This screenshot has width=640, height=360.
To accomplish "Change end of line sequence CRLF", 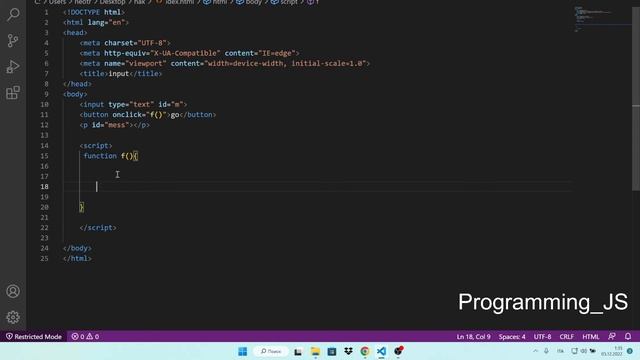I will pyautogui.click(x=567, y=337).
